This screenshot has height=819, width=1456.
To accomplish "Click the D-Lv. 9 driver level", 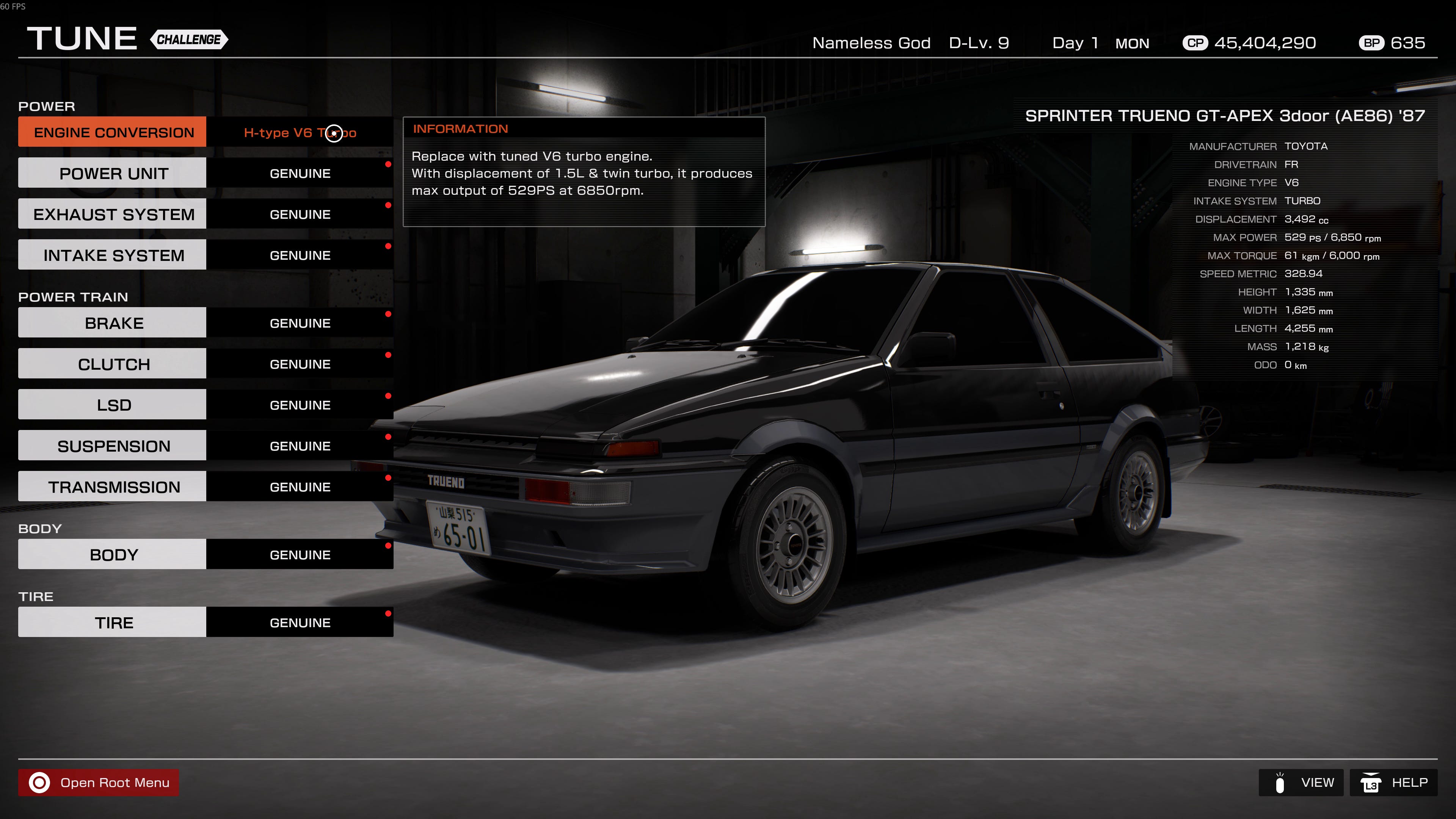I will pyautogui.click(x=978, y=43).
